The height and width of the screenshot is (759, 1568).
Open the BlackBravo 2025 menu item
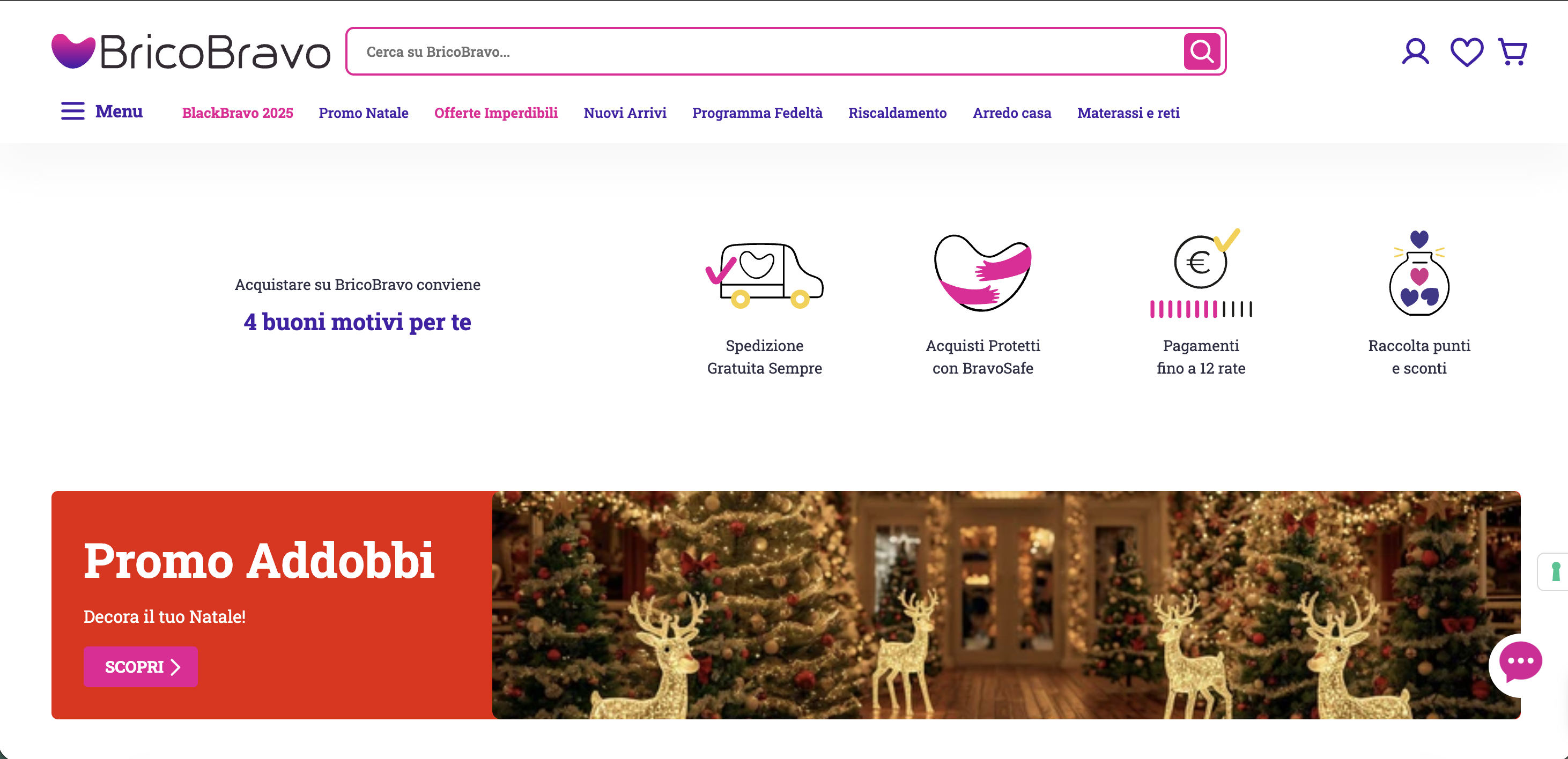(238, 113)
